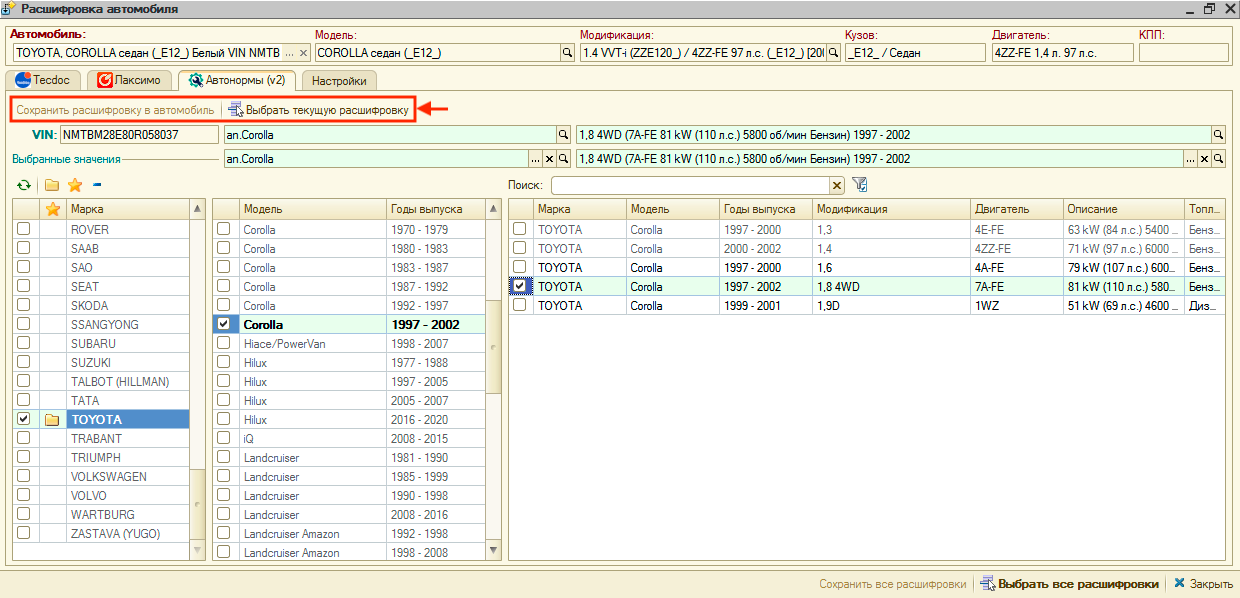
Task: Open the Настройки tab
Action: tap(339, 81)
